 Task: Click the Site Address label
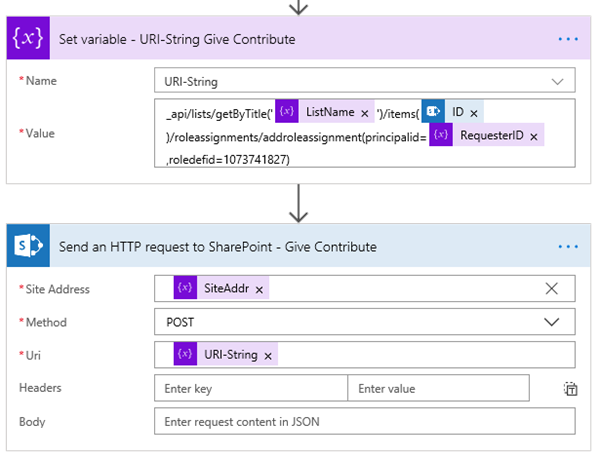57,289
